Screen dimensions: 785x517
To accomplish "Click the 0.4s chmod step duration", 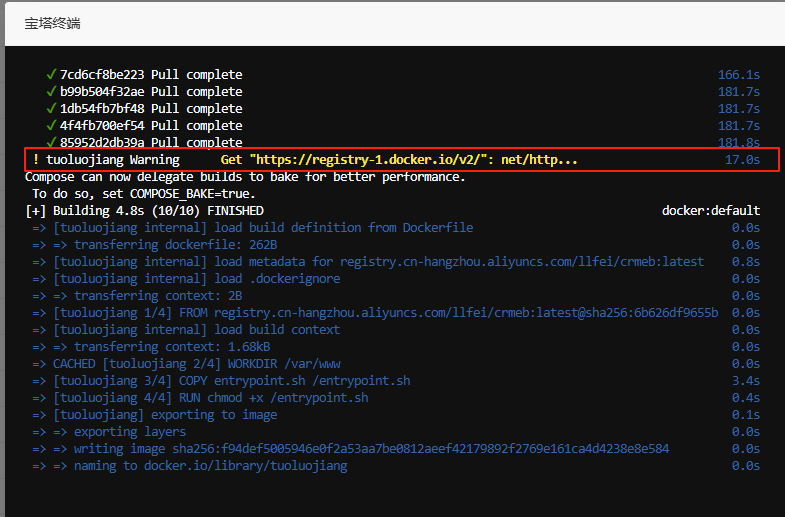I will [x=745, y=398].
